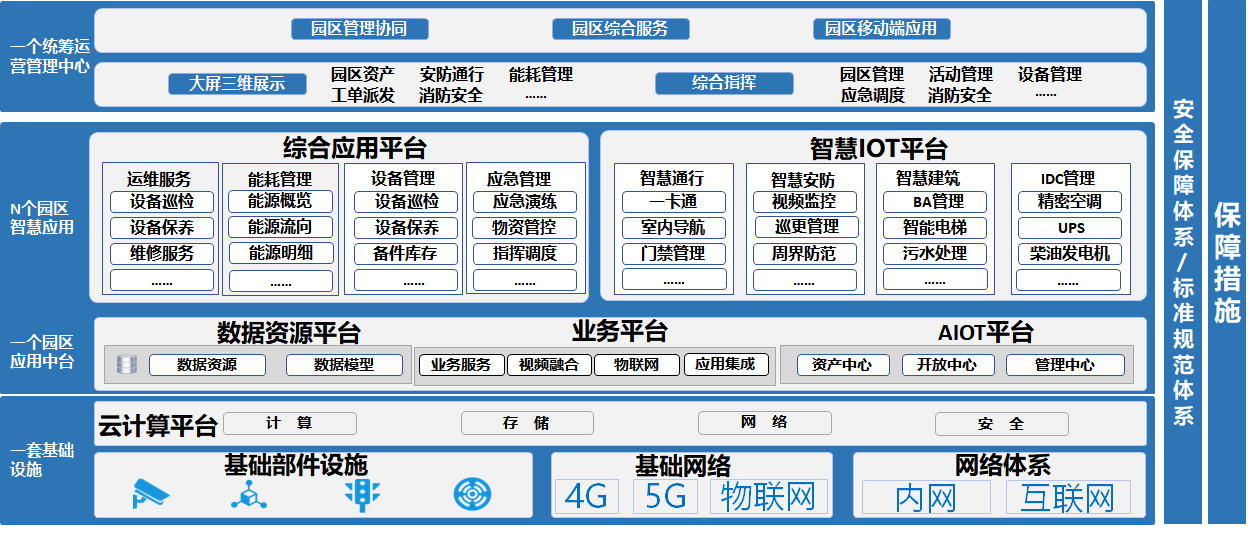The height and width of the screenshot is (535, 1258).
Task: Click 互联网 under 网络体系
Action: pos(1067,497)
